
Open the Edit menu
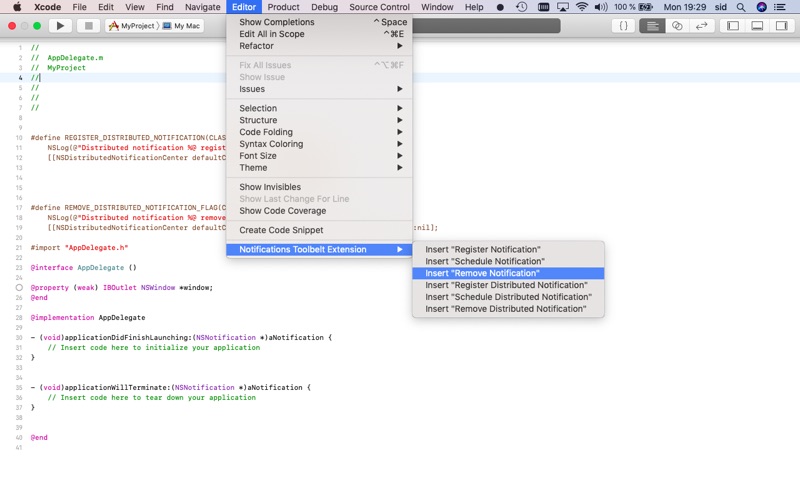(x=106, y=7)
